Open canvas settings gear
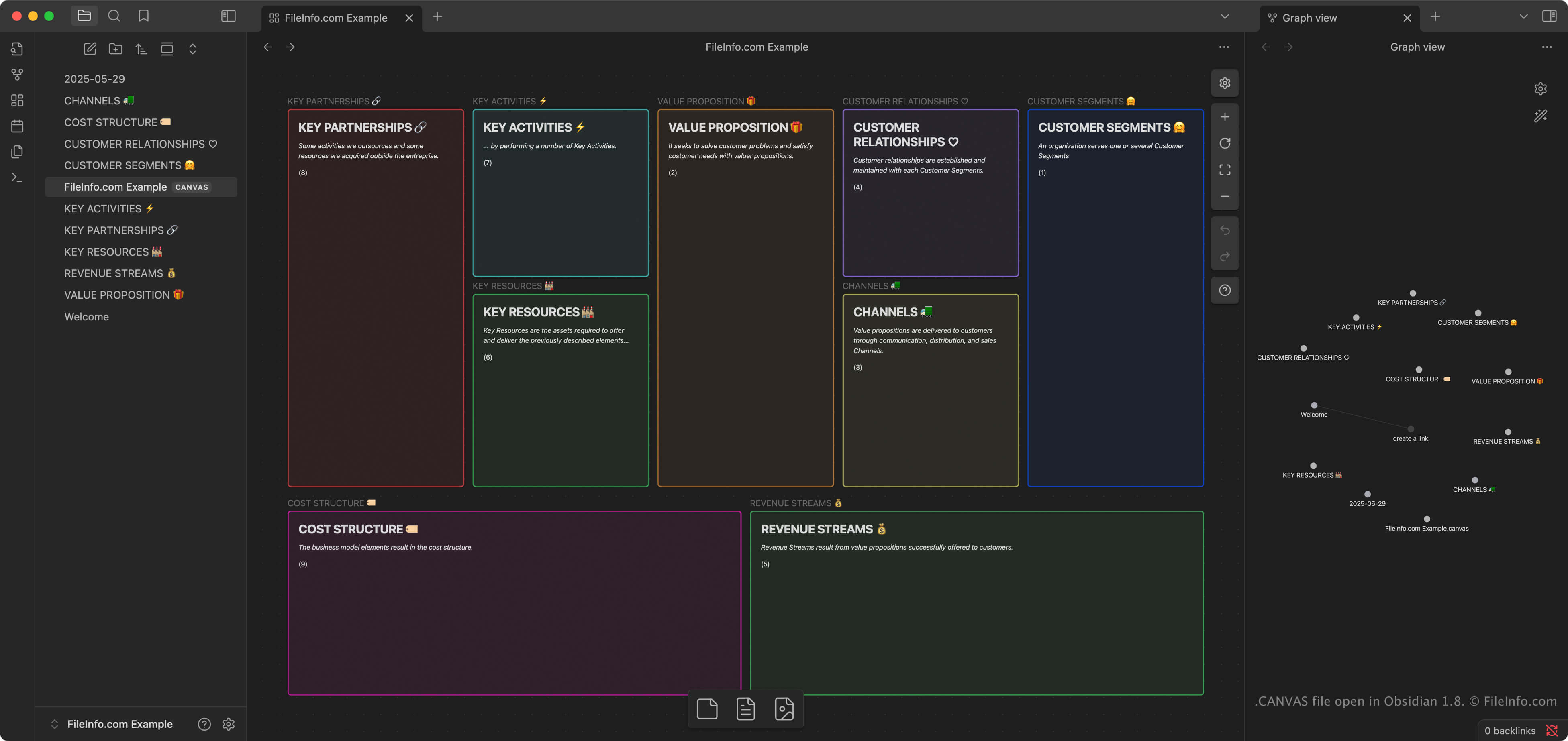This screenshot has width=1568, height=741. coord(1225,83)
